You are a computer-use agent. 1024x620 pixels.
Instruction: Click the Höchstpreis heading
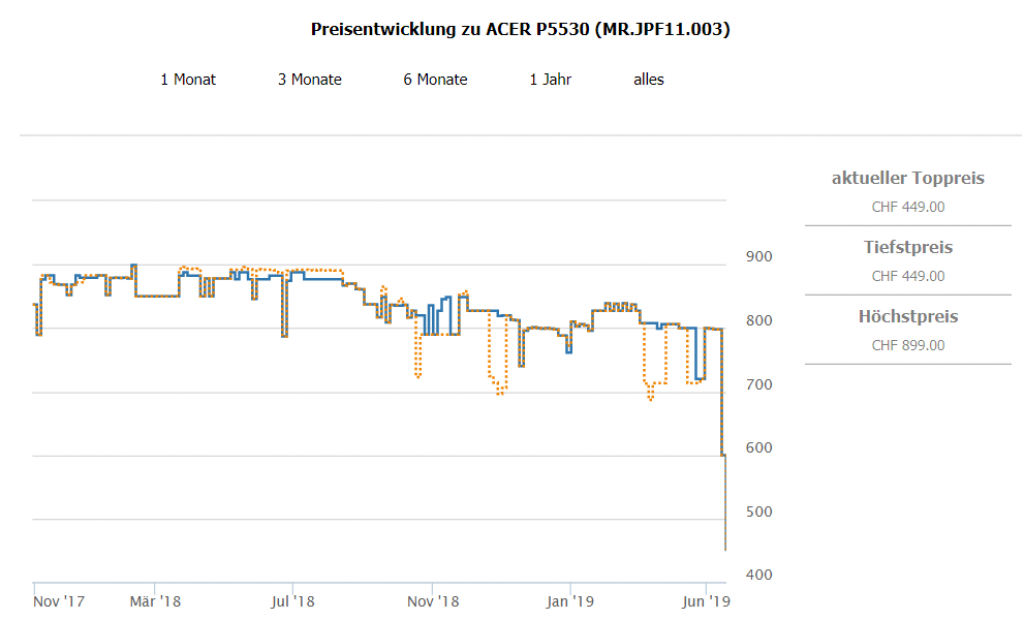(908, 316)
